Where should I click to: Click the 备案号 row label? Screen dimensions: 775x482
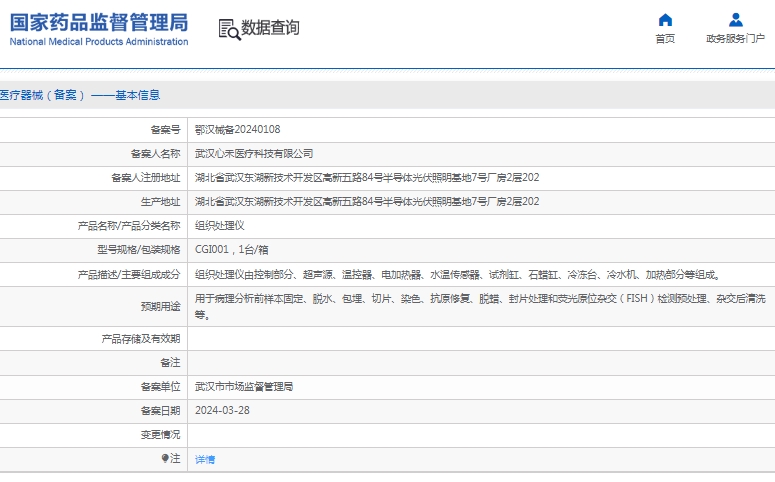click(x=166, y=130)
